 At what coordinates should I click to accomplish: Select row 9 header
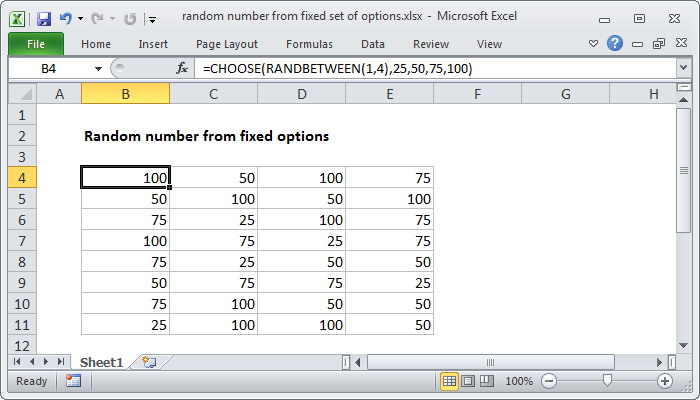(x=22, y=283)
